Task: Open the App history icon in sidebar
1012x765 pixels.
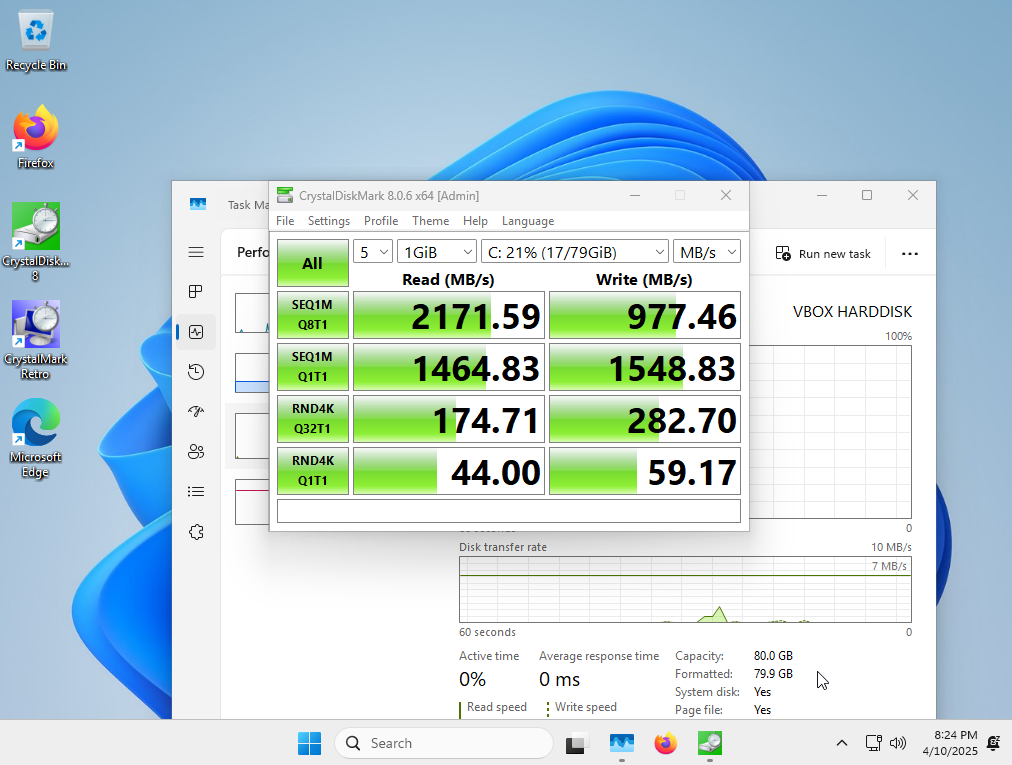Action: [196, 372]
